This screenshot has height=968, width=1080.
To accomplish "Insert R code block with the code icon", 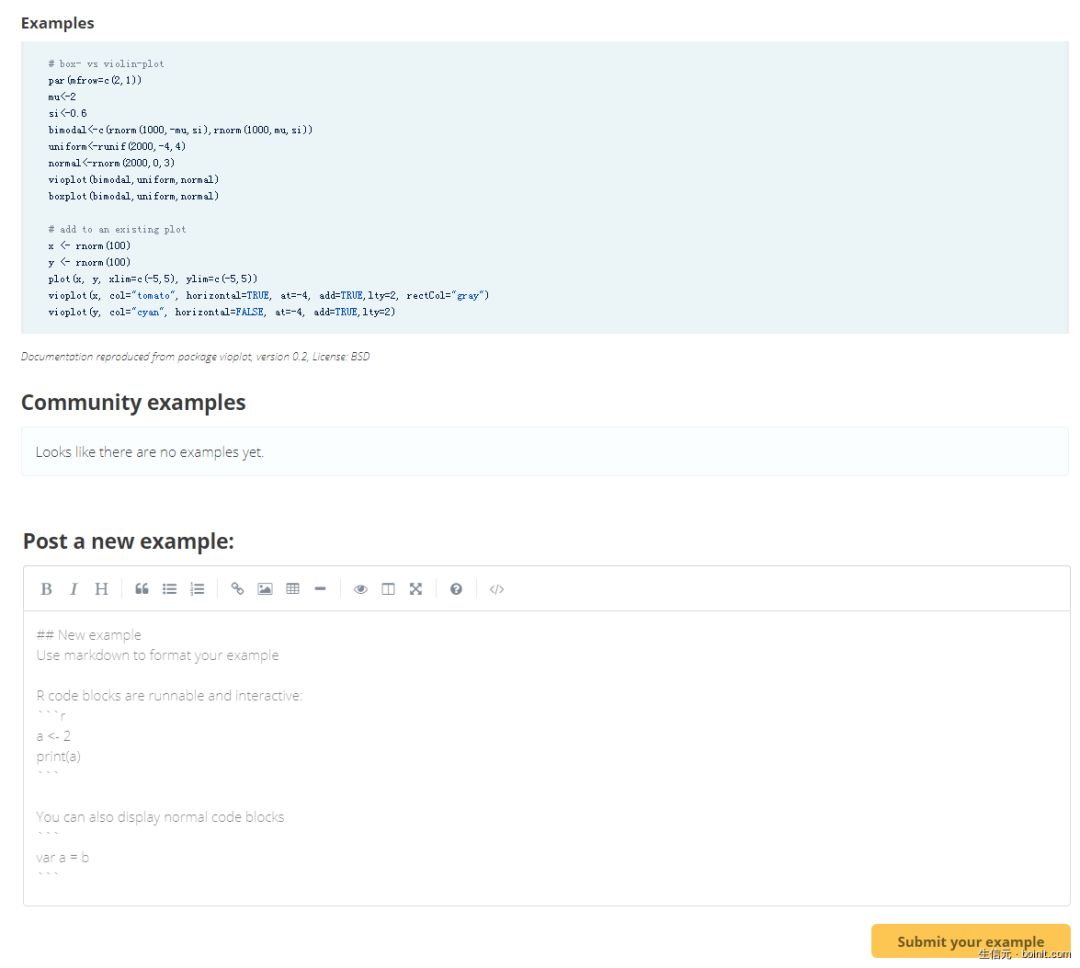I will click(497, 589).
